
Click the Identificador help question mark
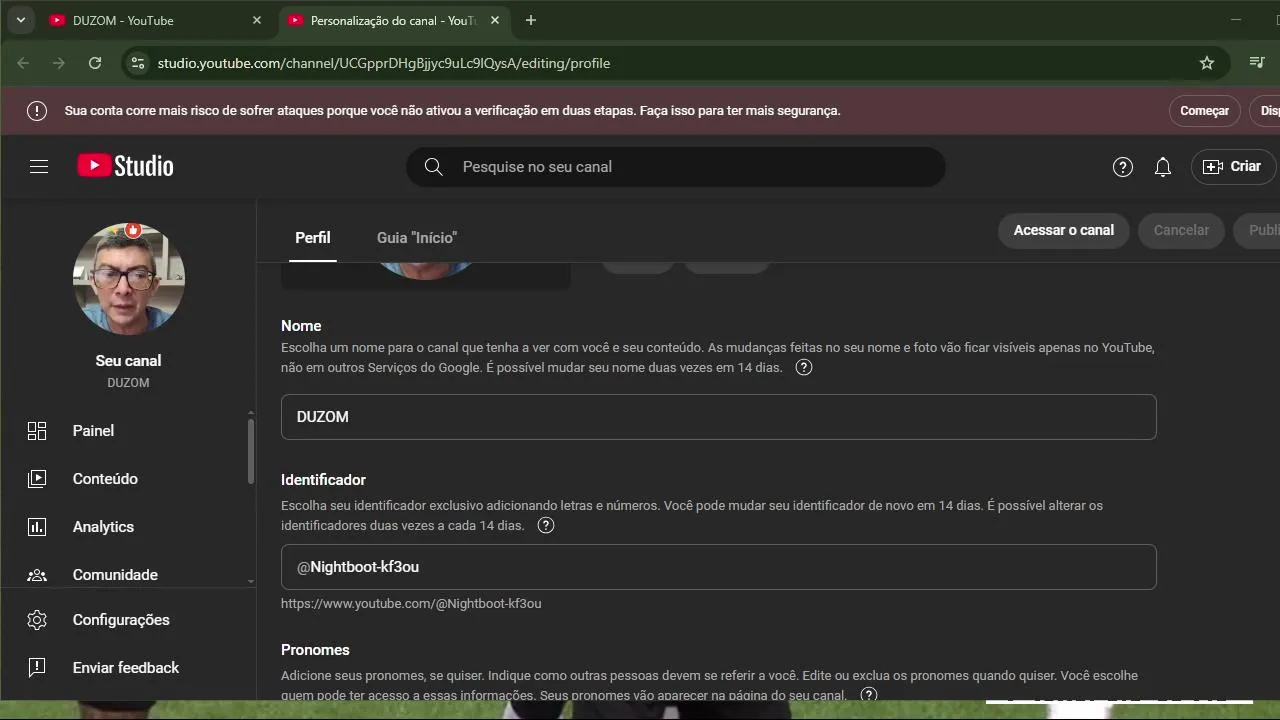(546, 525)
